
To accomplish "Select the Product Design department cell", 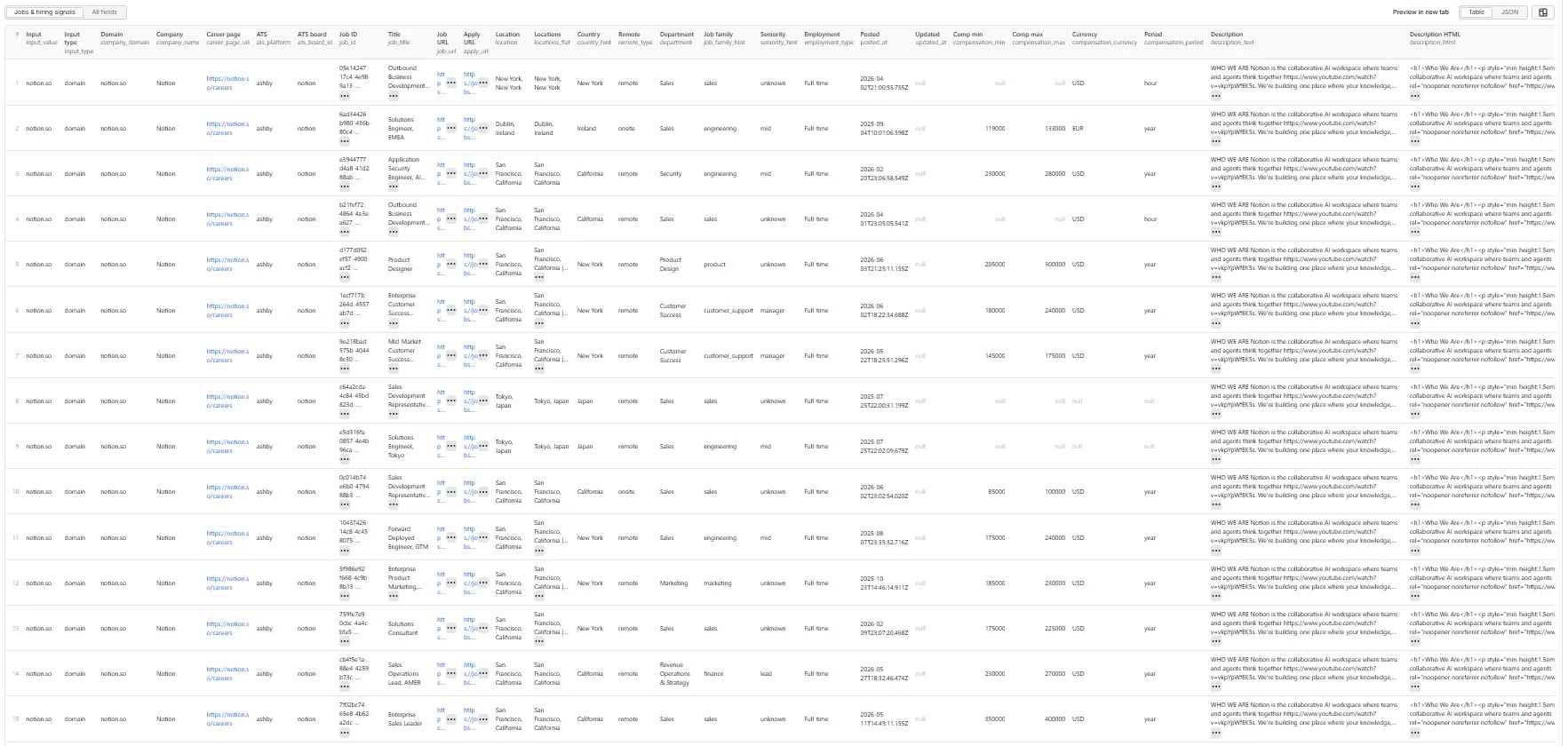I will (670, 264).
